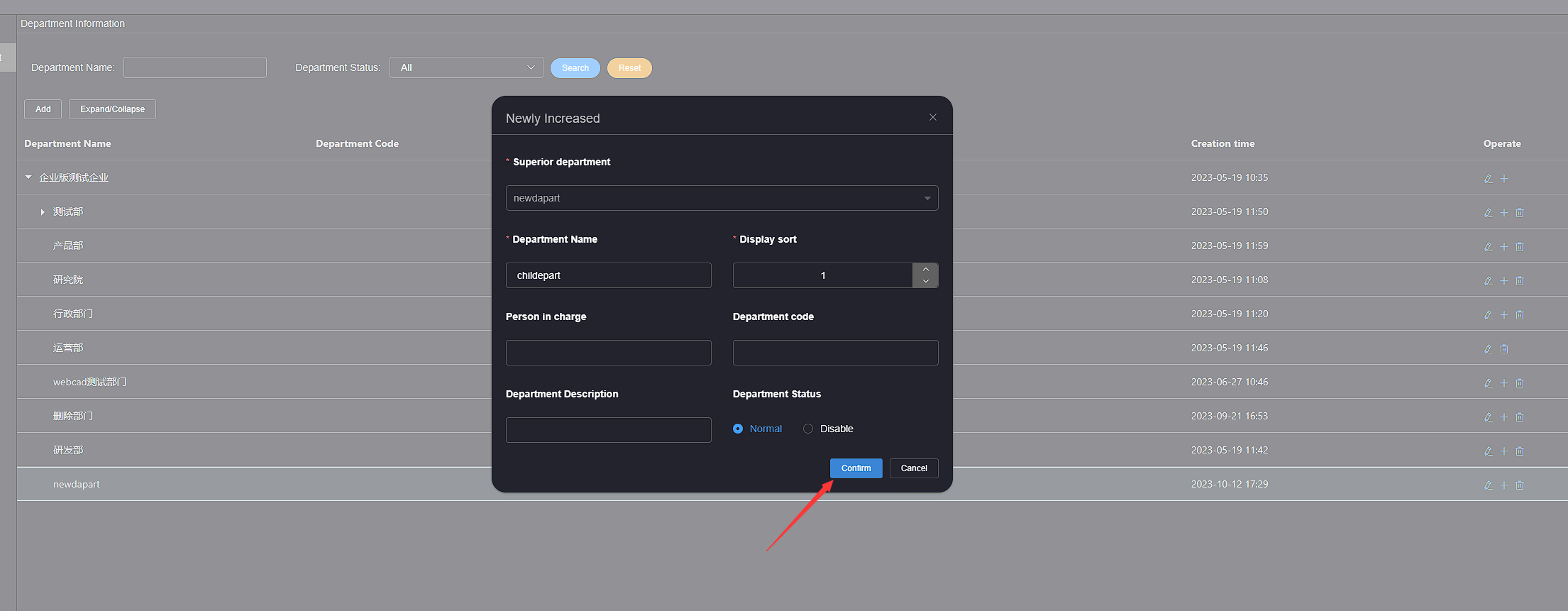Click the Add department button
The image size is (1568, 611).
click(43, 109)
